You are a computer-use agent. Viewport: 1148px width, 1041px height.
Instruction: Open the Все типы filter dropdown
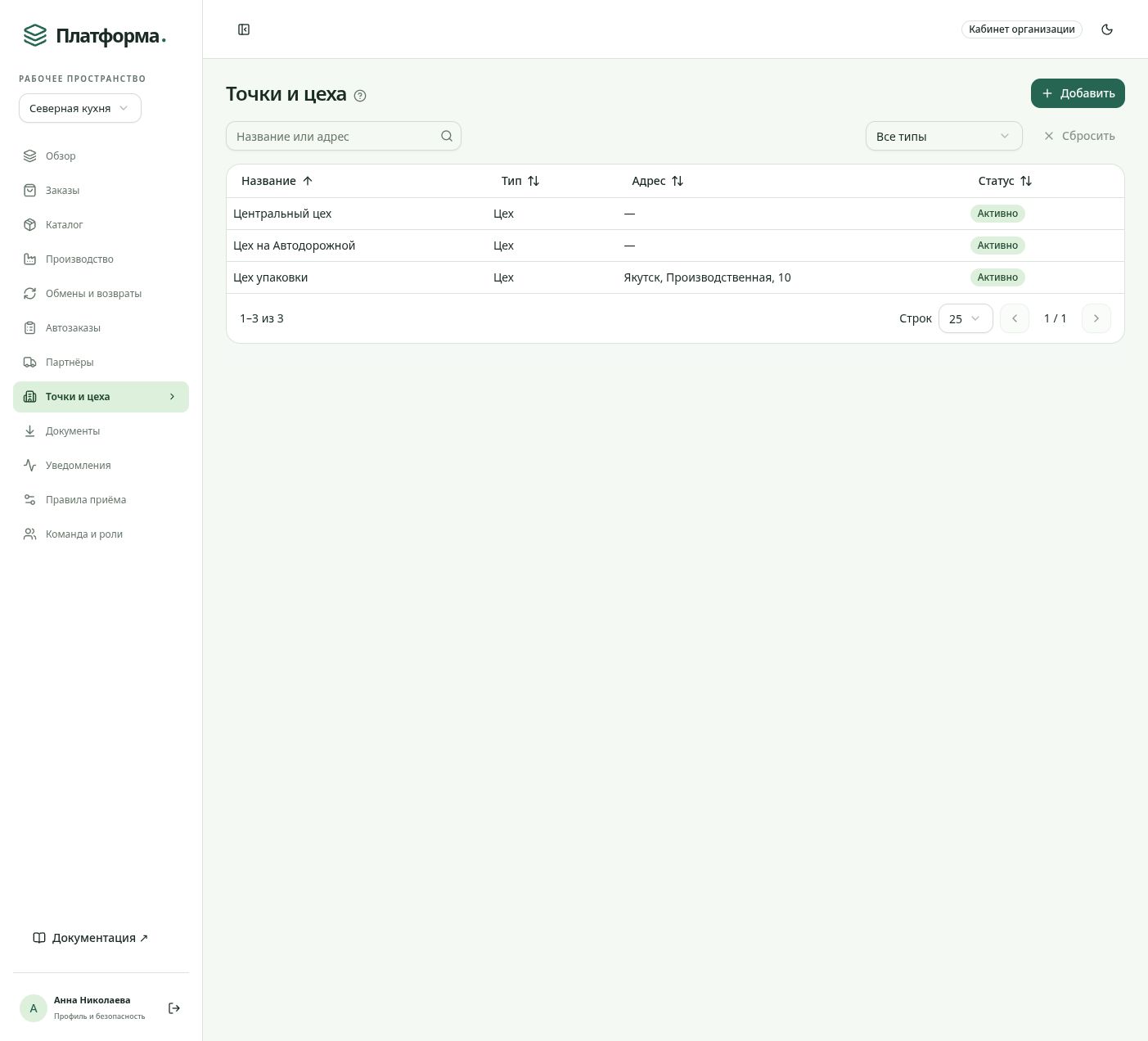tap(943, 136)
